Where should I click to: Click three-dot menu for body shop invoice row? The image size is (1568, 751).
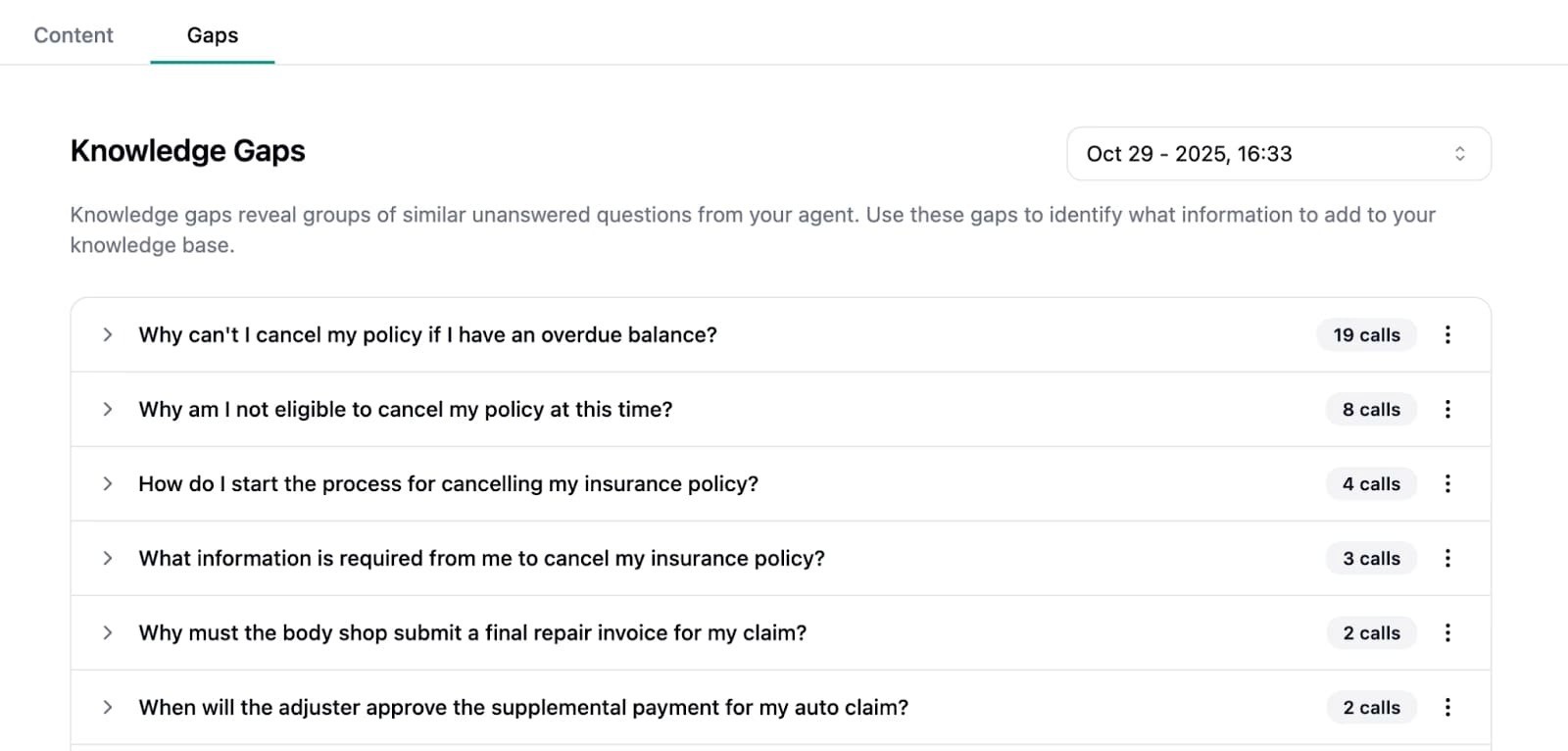pos(1447,632)
